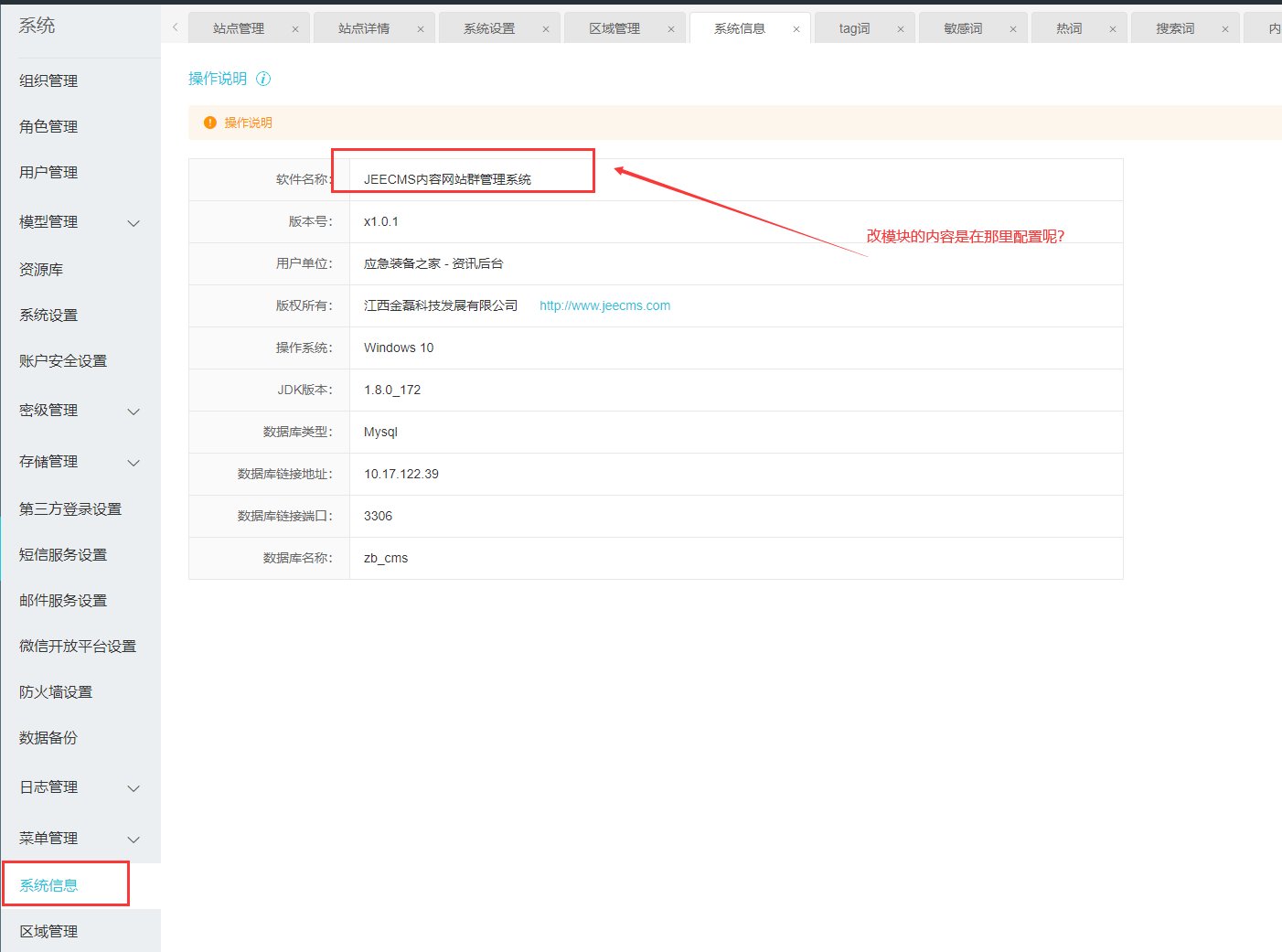Click the database address 10.17.122.39

point(401,474)
